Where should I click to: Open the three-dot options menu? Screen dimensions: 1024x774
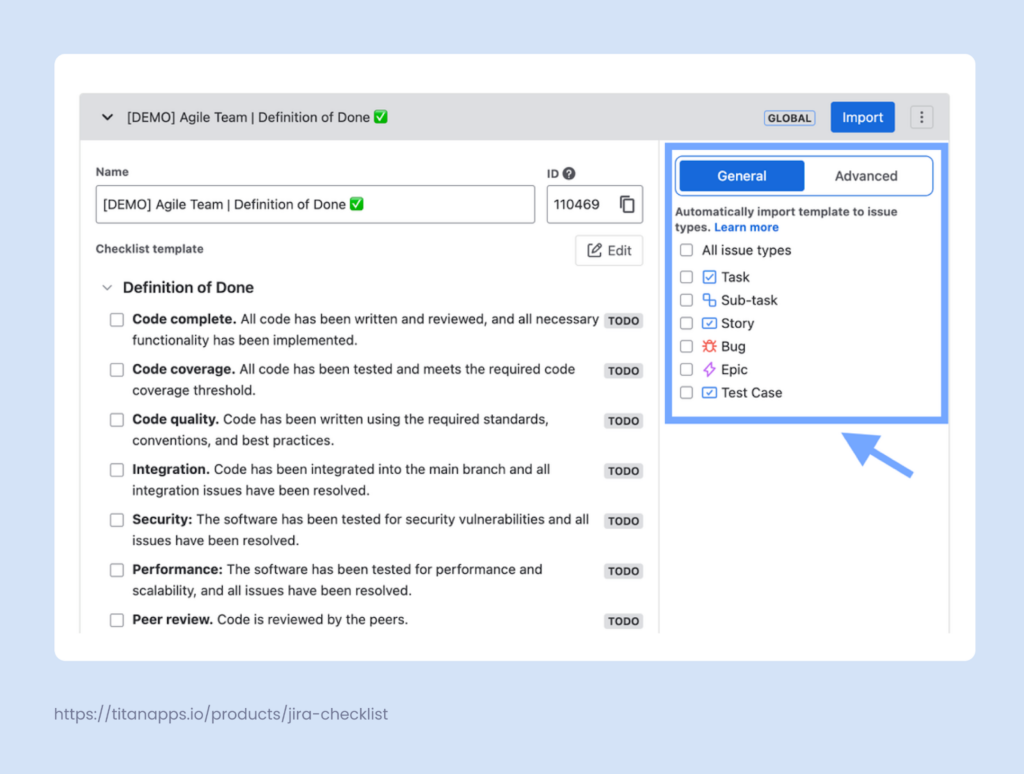pos(921,117)
